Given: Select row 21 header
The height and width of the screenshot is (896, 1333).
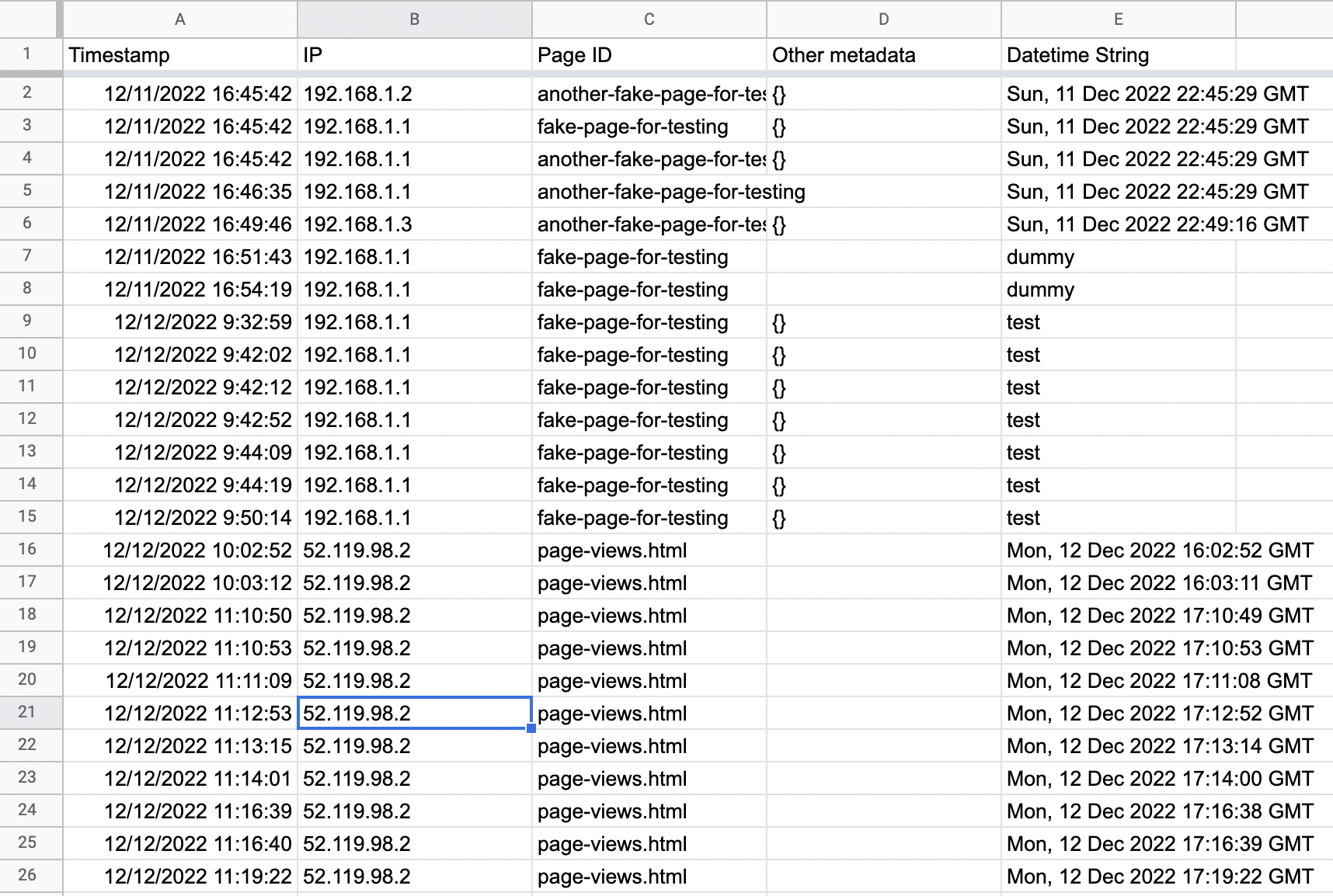Looking at the screenshot, I should coord(28,713).
